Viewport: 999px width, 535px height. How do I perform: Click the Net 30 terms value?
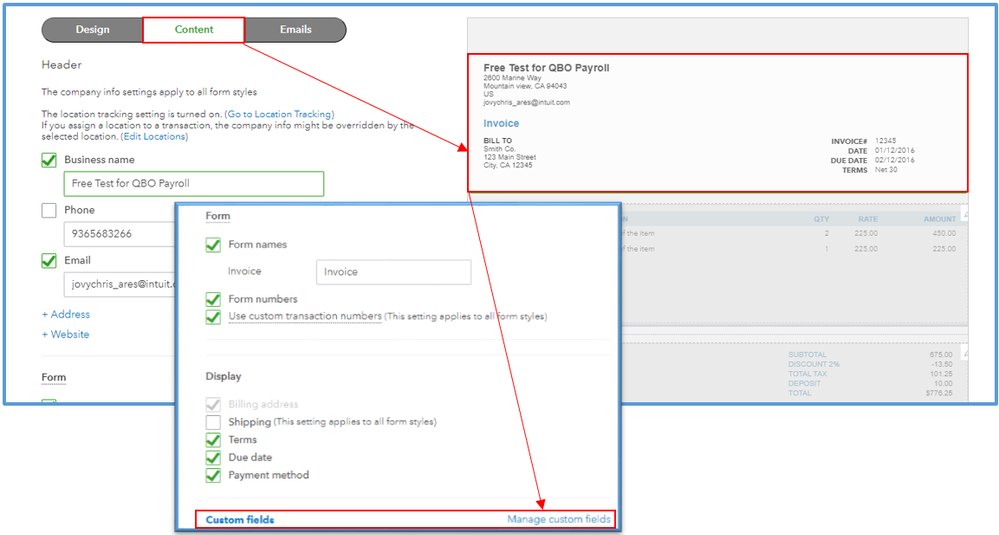coord(886,169)
